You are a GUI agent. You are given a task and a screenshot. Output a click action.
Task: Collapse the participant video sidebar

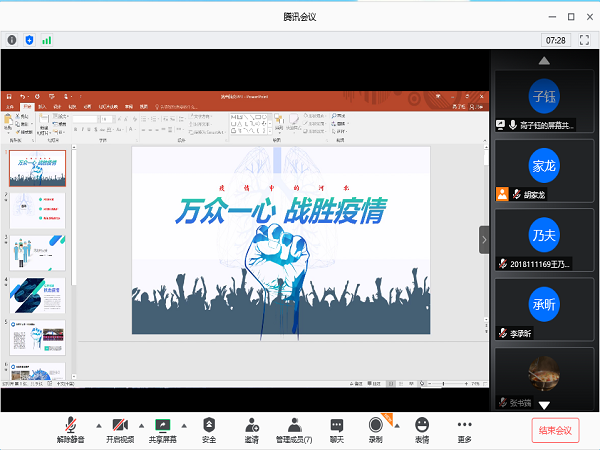coord(484,239)
